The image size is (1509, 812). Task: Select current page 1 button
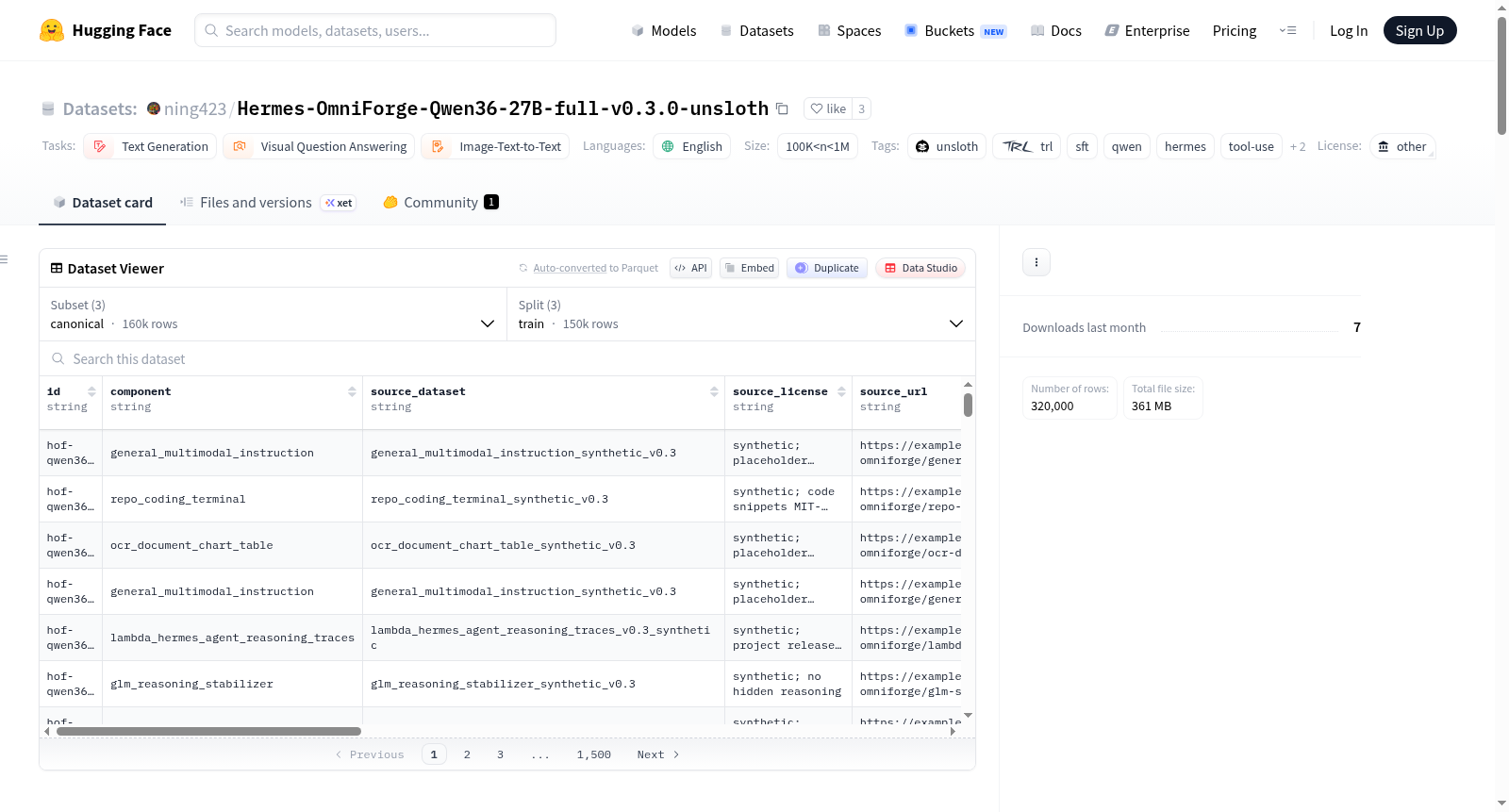434,754
